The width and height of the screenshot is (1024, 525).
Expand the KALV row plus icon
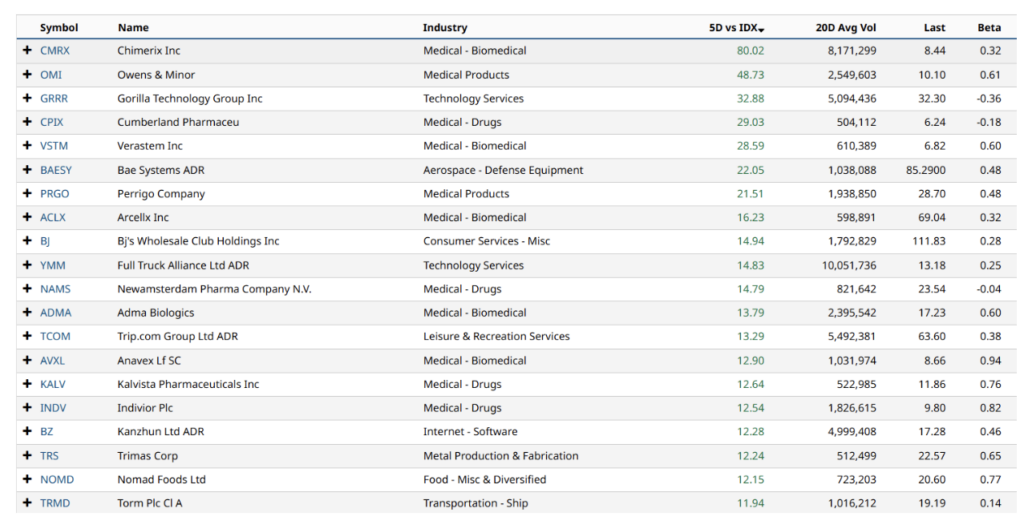27,384
